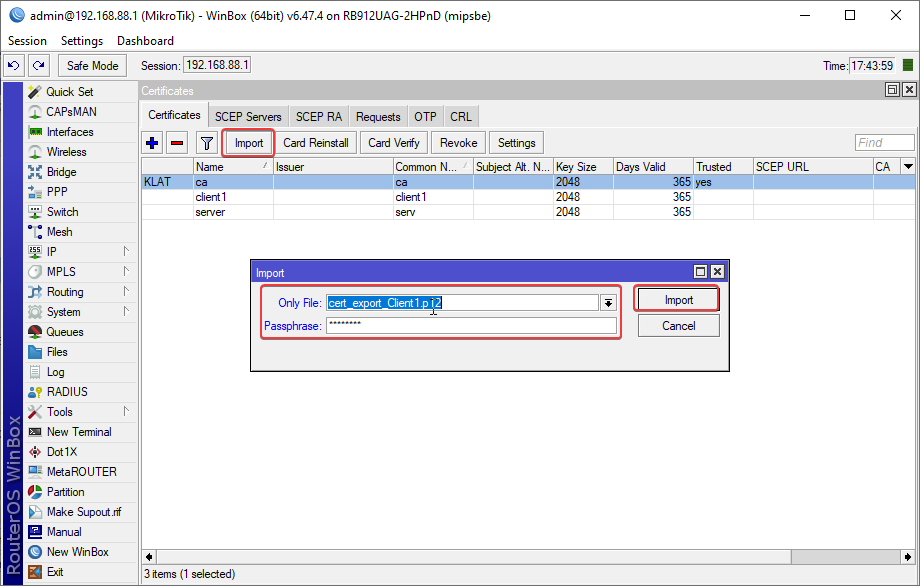Confirm the Import button in the dialog
This screenshot has height=586, width=920.
[x=678, y=300]
